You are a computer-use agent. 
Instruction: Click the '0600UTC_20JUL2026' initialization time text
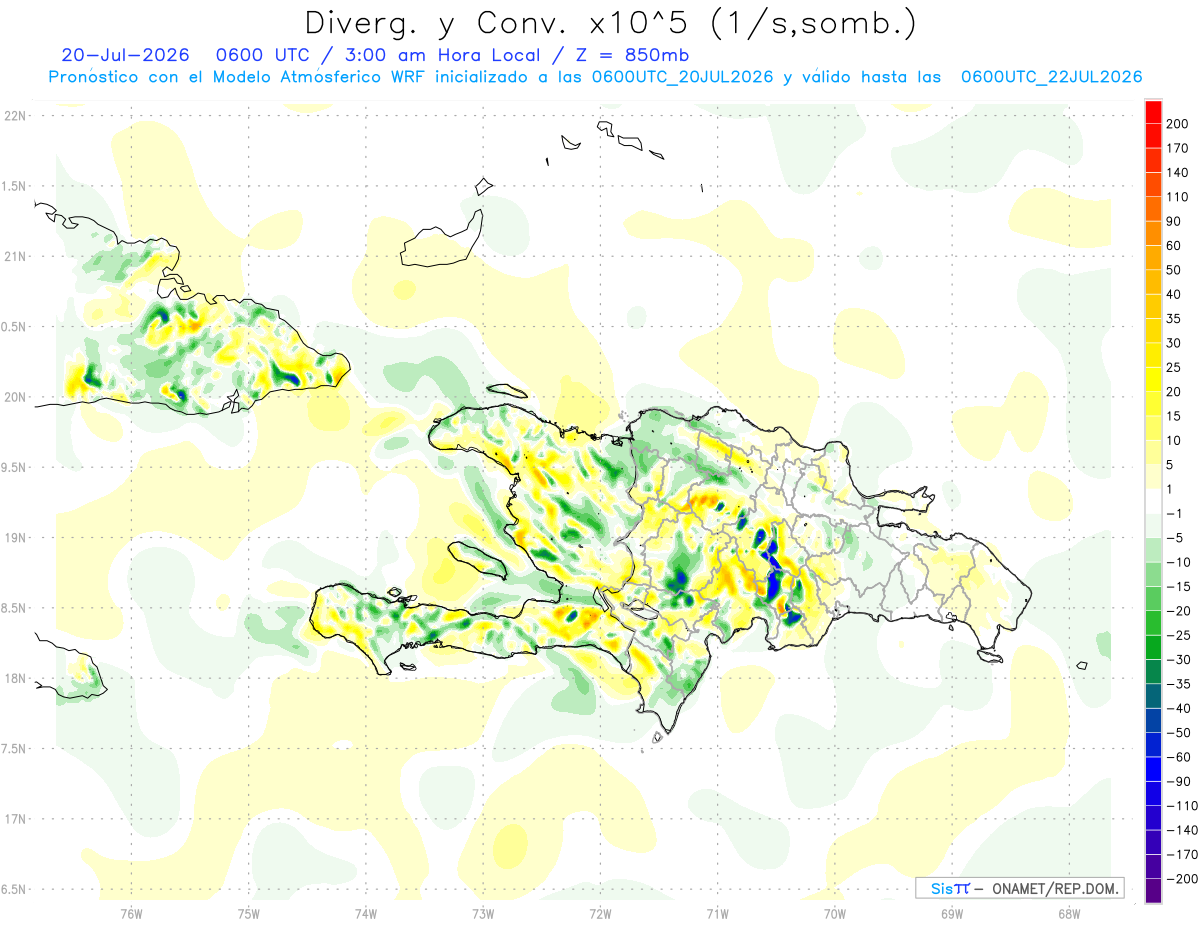coord(683,77)
